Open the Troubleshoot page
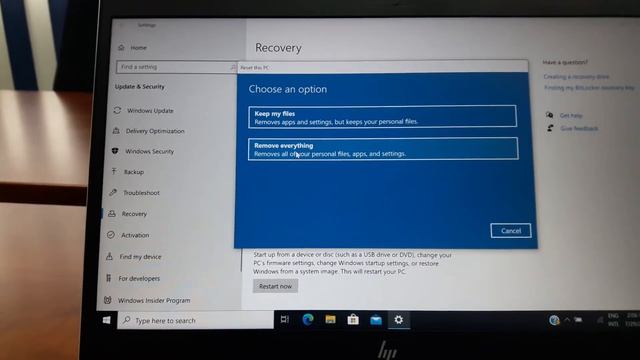 (x=141, y=193)
